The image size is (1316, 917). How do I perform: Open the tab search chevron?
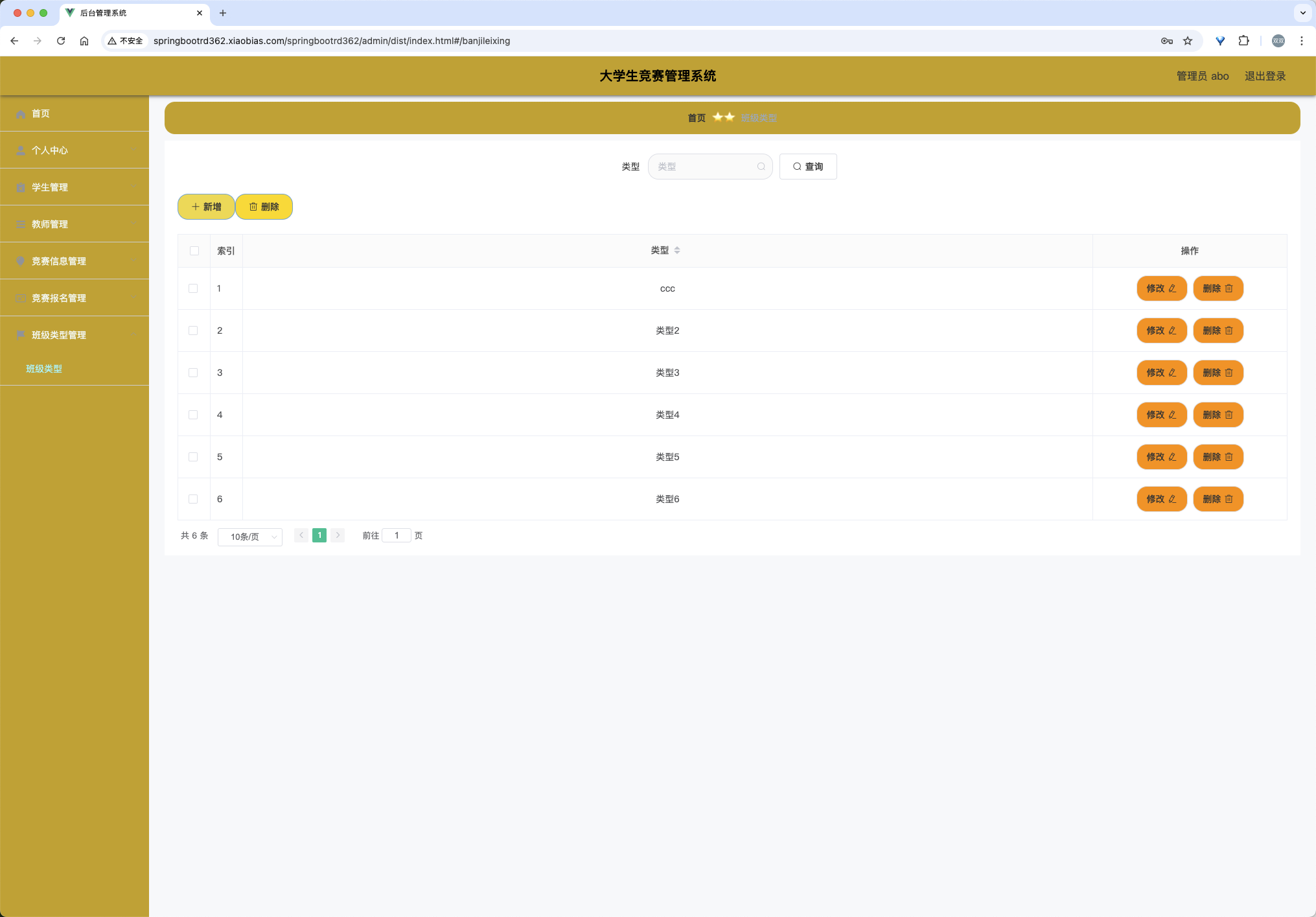pyautogui.click(x=1303, y=13)
